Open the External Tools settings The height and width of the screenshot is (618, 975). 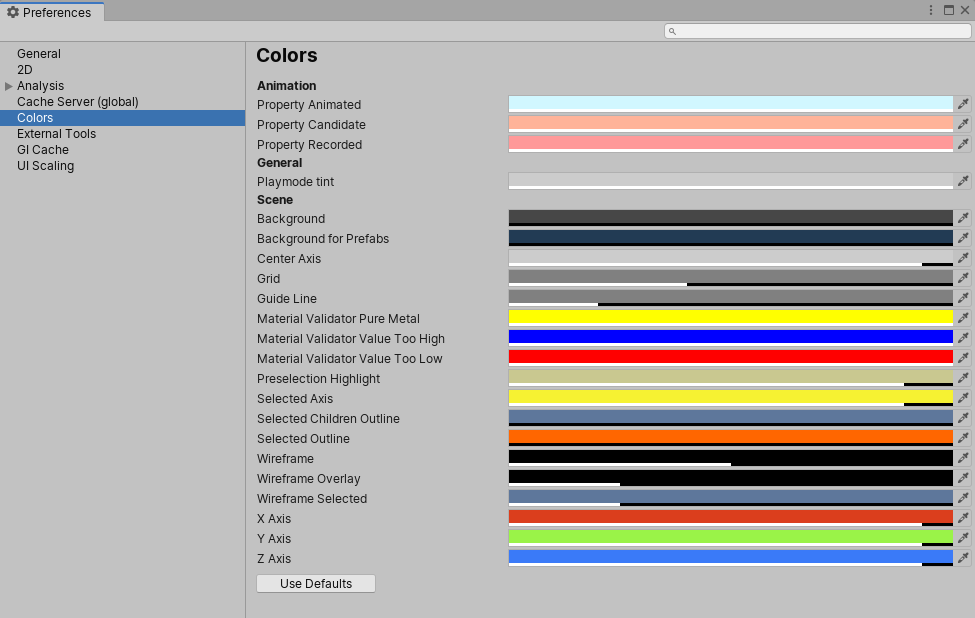[56, 134]
